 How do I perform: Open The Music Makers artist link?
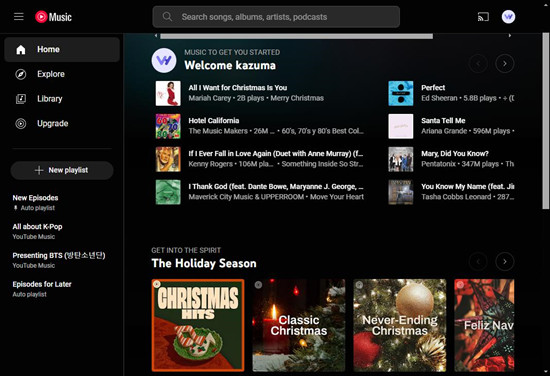click(x=218, y=131)
